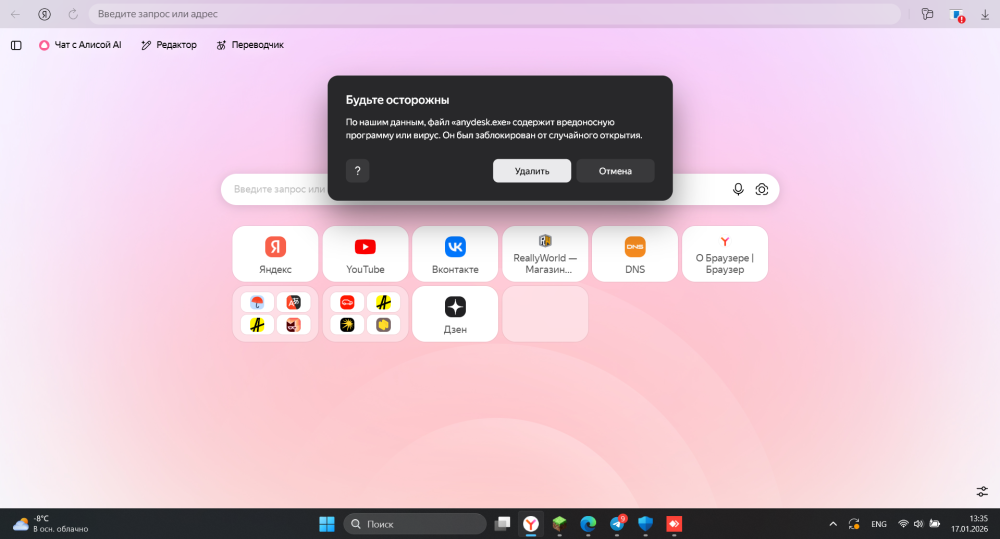Reload the page with the refresh icon
The width and height of the screenshot is (1000, 539).
click(x=73, y=14)
